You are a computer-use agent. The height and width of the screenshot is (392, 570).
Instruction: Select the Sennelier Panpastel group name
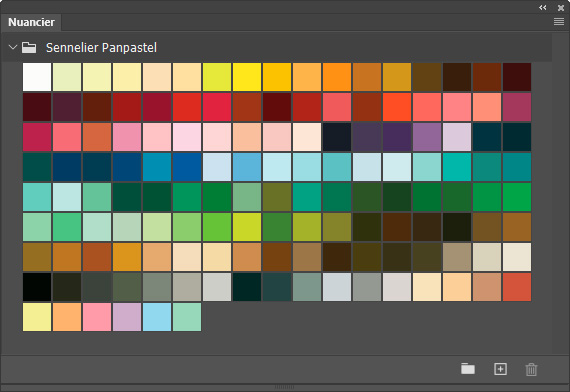[101, 48]
